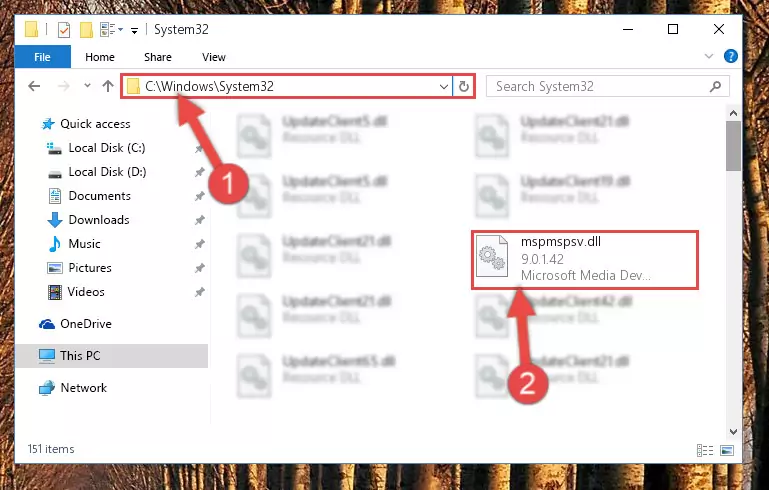Close the System32 window
The width and height of the screenshot is (769, 490).
[718, 29]
